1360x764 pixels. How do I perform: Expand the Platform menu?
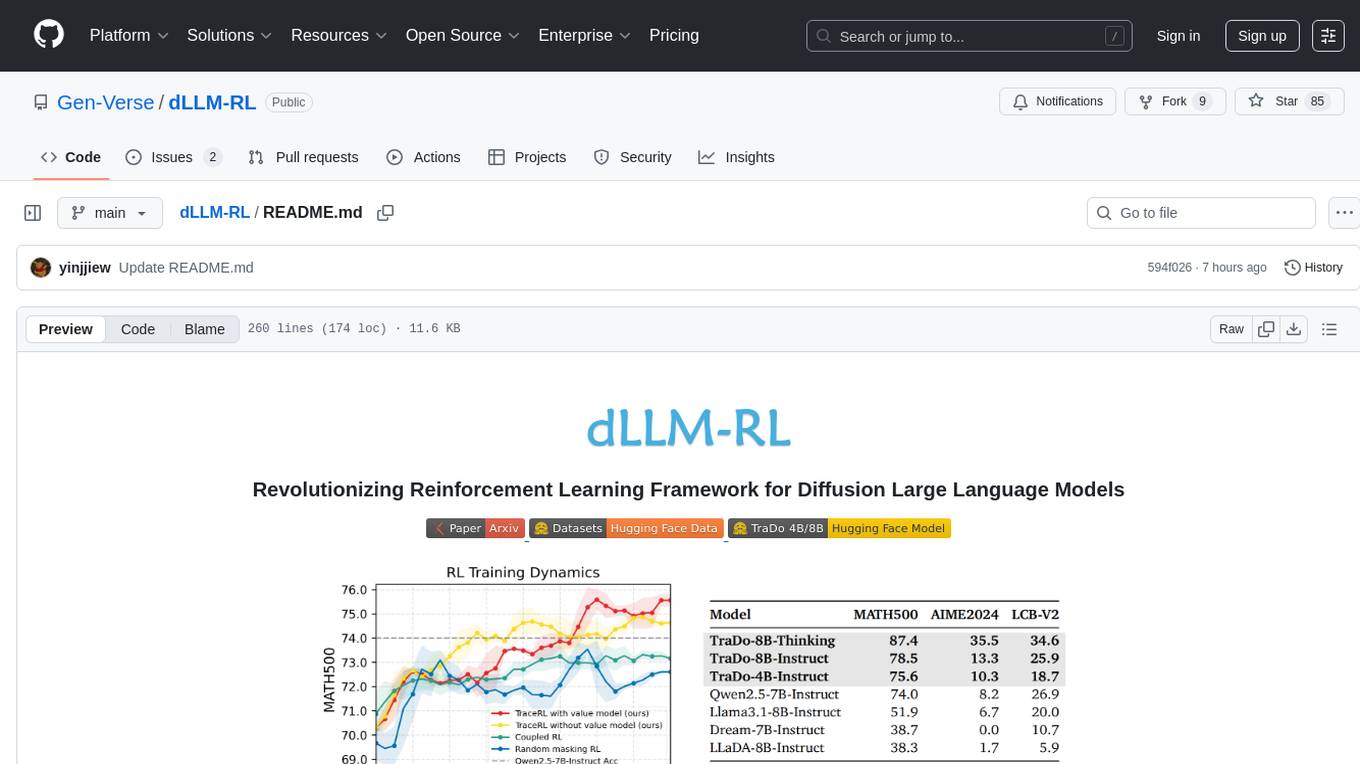pyautogui.click(x=129, y=35)
